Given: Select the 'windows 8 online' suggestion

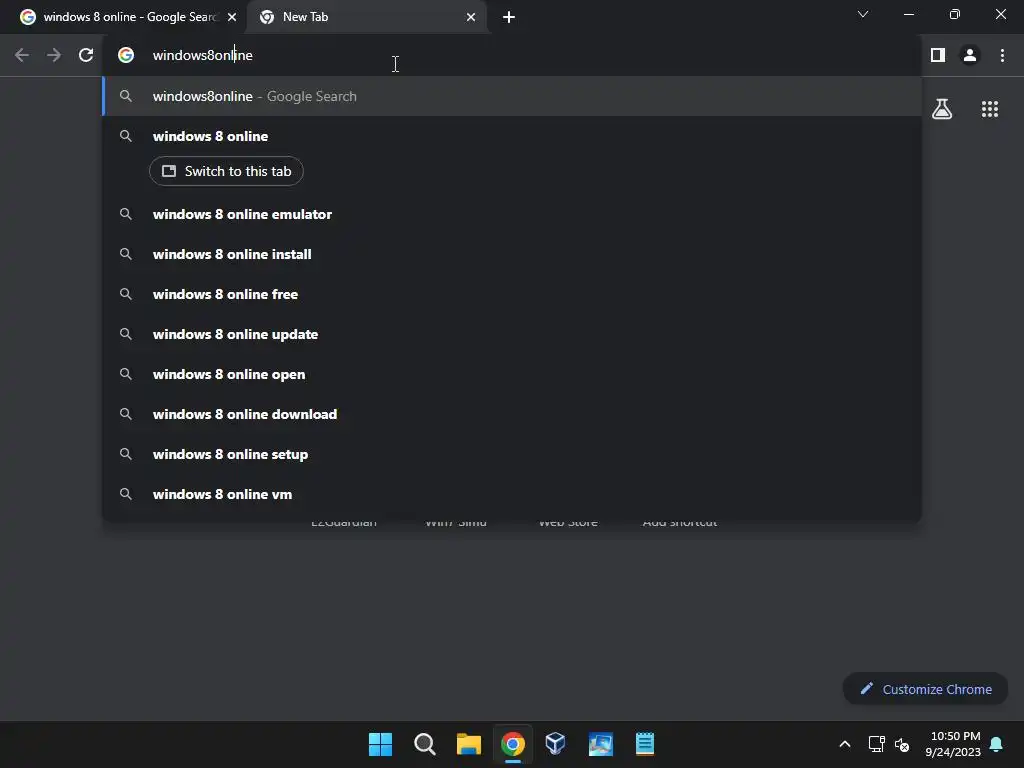Looking at the screenshot, I should pos(513,136).
